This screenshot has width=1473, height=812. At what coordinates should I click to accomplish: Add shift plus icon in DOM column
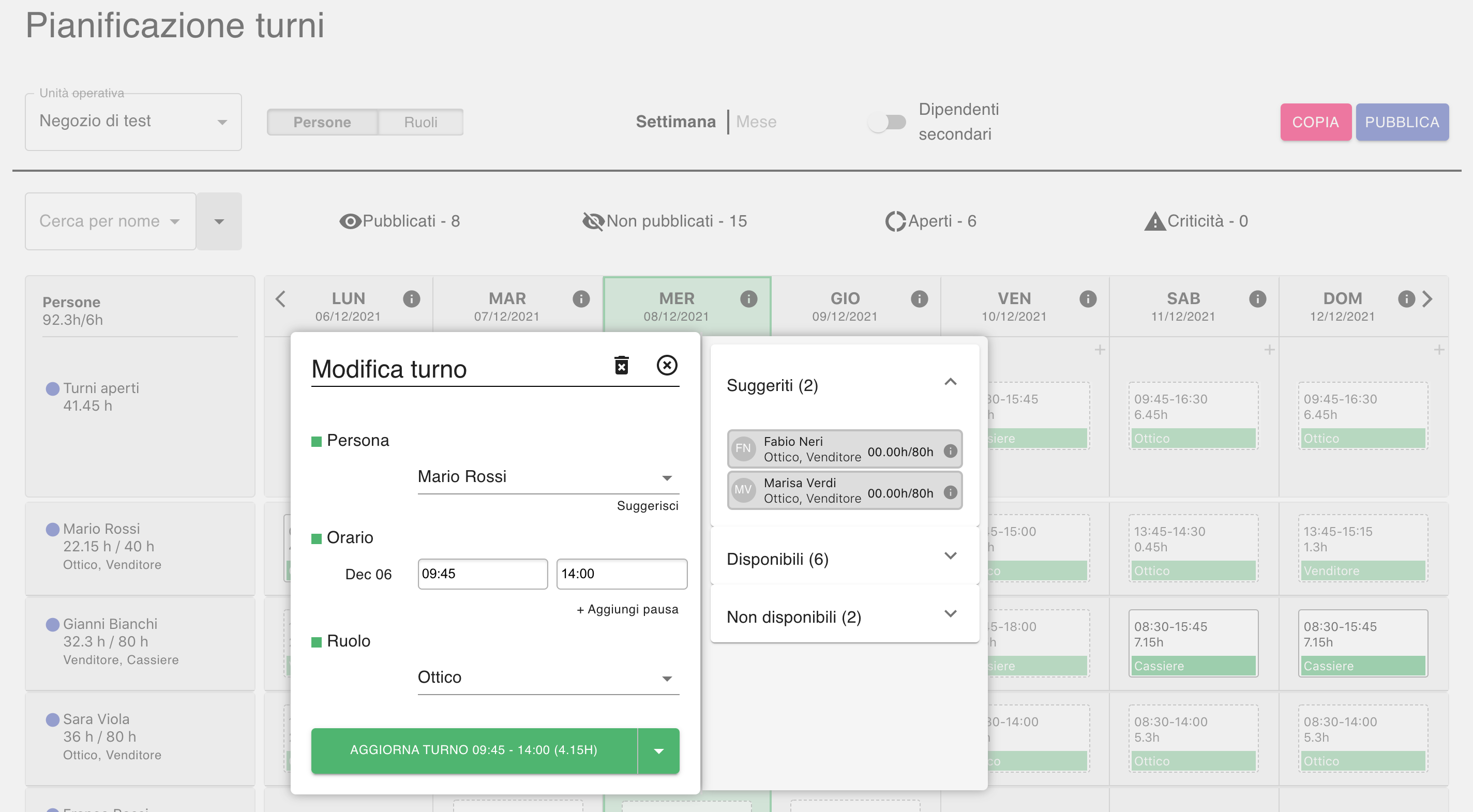(1439, 350)
